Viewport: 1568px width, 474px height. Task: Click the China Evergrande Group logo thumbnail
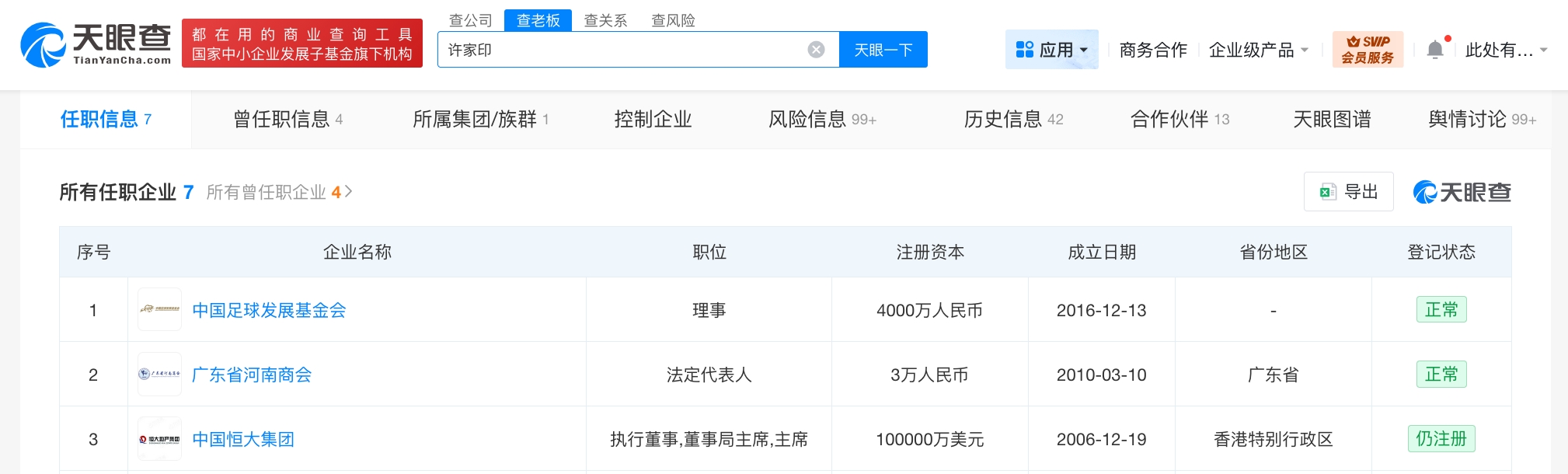pyautogui.click(x=159, y=439)
